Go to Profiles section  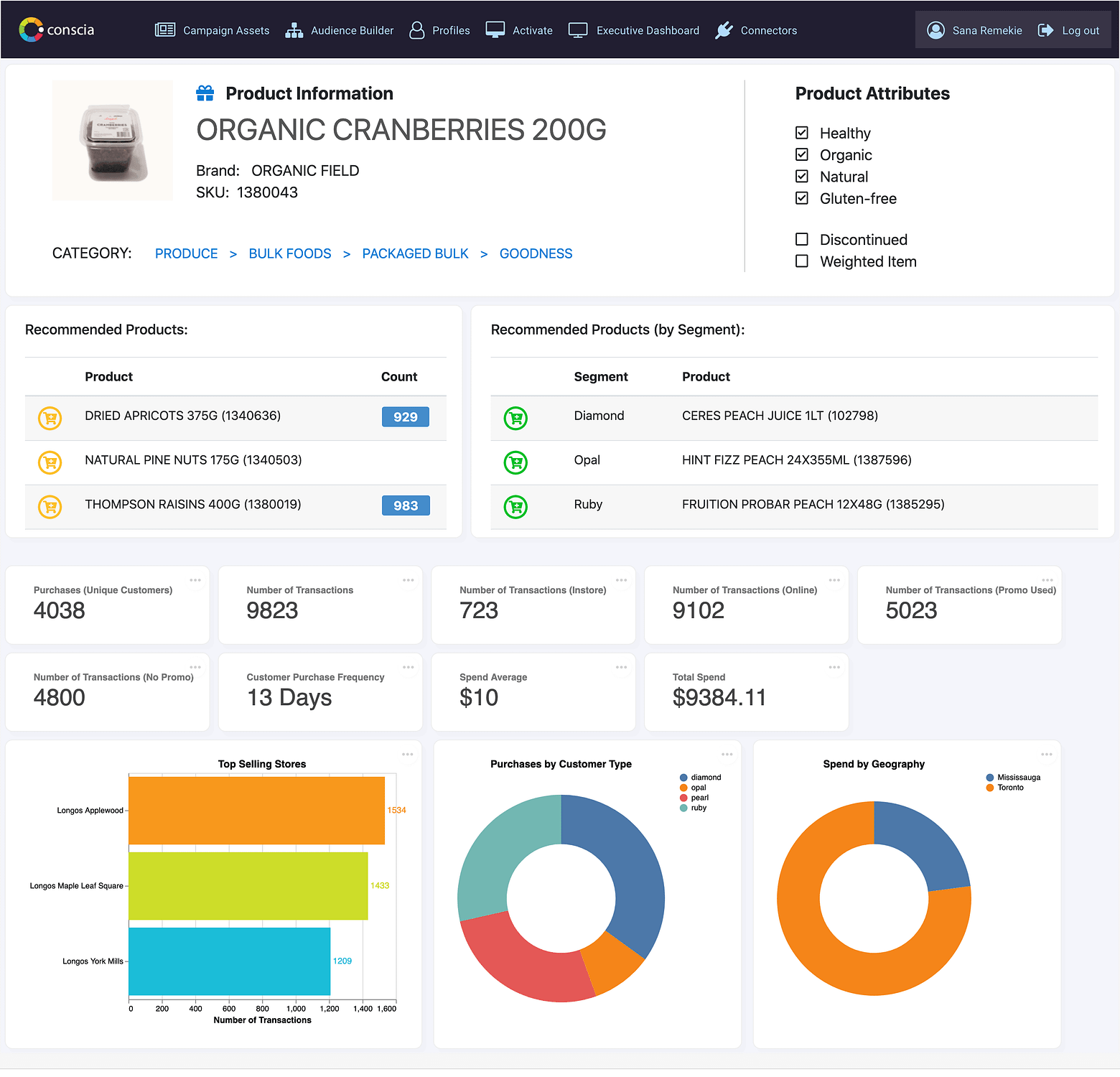[x=451, y=30]
